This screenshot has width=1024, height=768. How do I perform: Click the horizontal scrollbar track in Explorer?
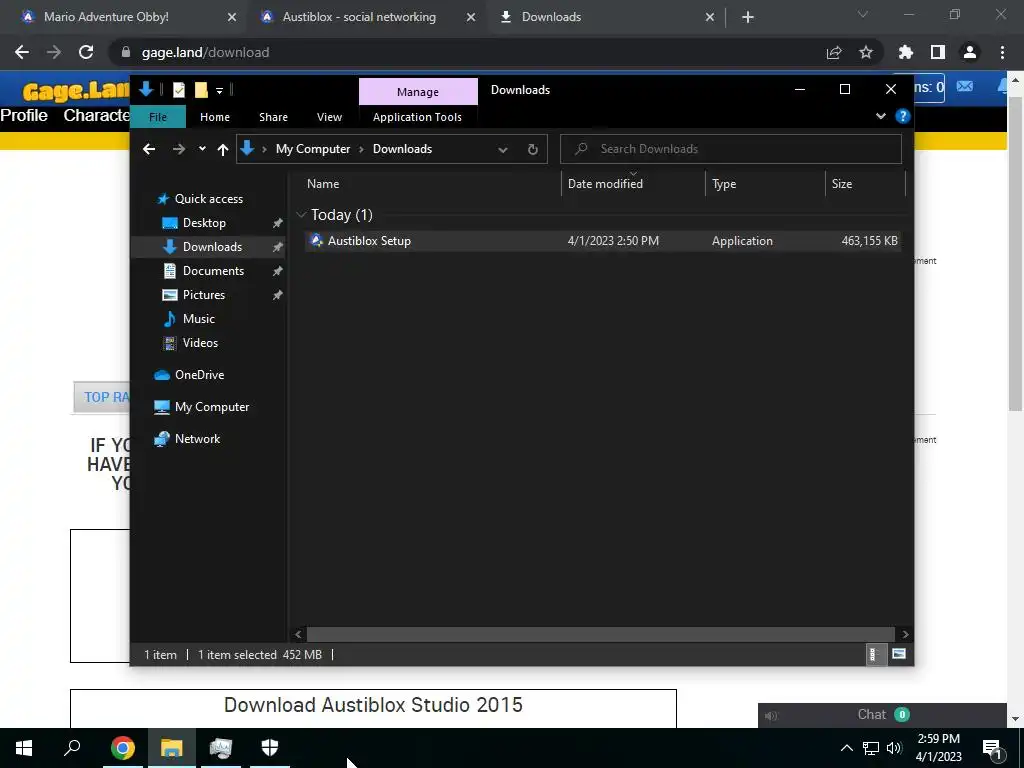600,634
